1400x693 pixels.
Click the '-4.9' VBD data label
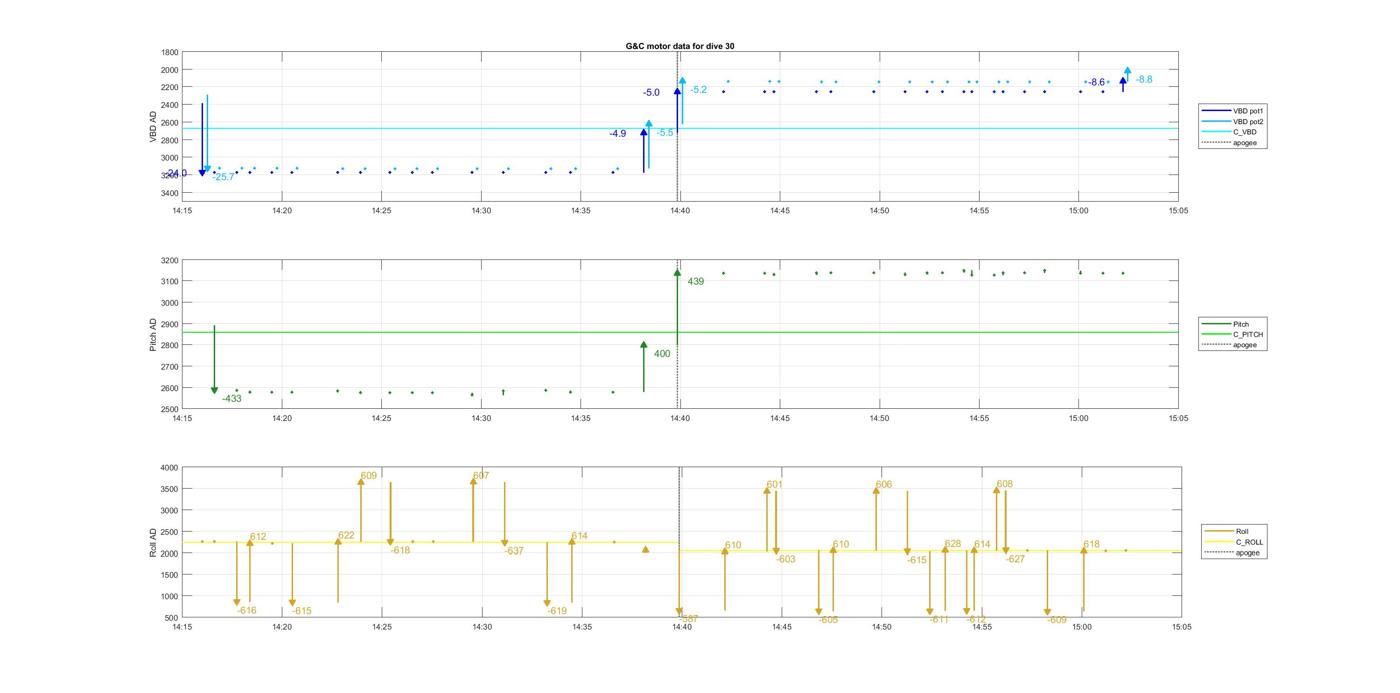[618, 134]
